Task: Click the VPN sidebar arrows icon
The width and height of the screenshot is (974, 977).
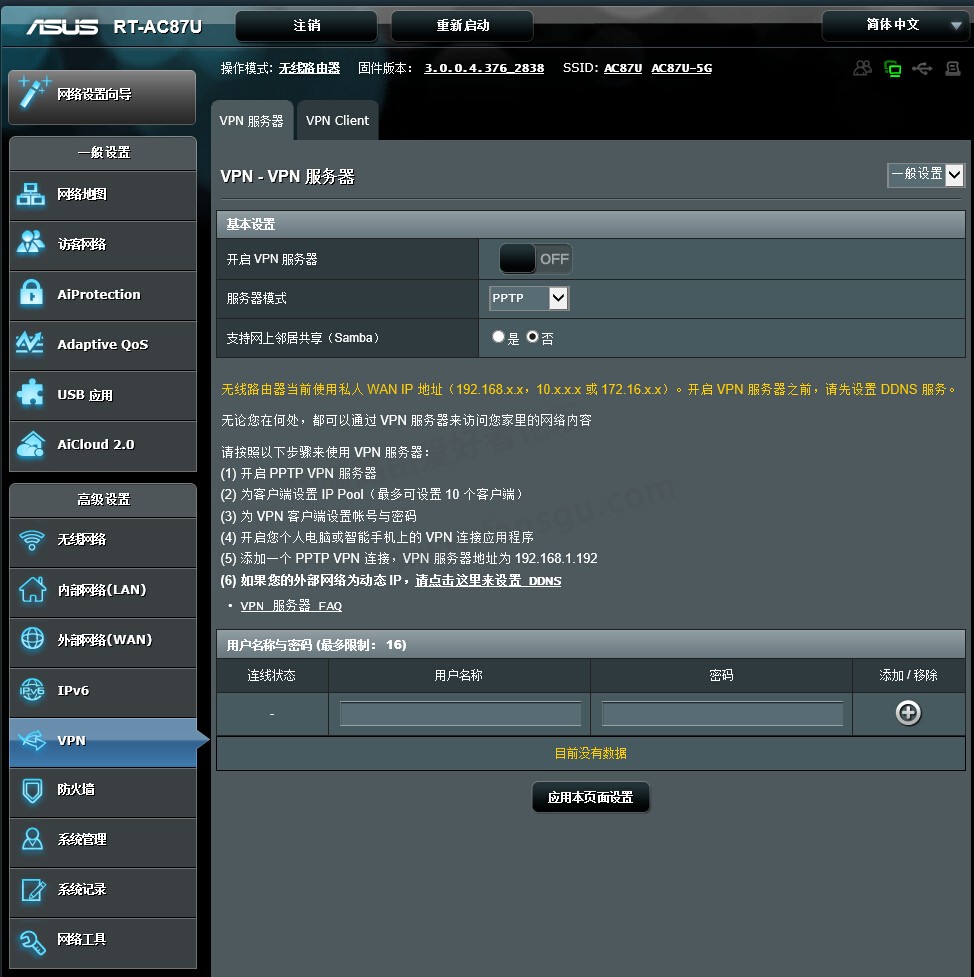Action: click(32, 740)
